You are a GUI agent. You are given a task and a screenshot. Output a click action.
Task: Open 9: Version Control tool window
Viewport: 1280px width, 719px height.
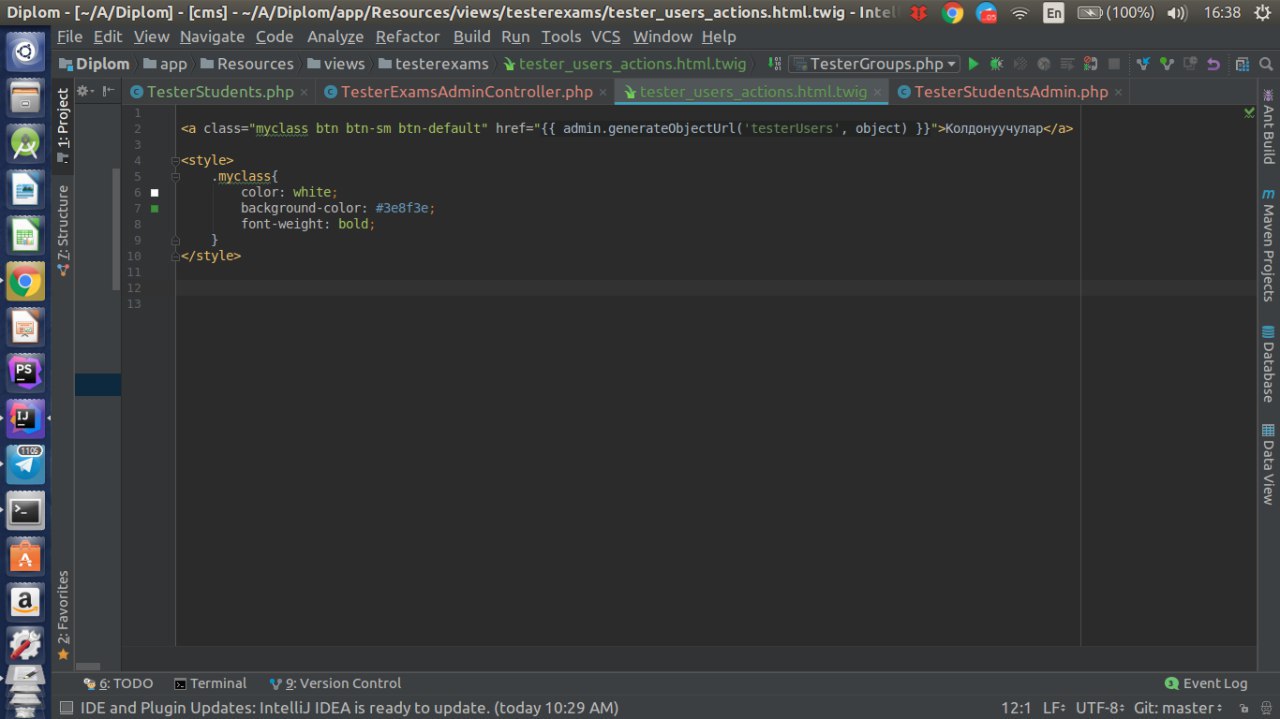pyautogui.click(x=335, y=684)
